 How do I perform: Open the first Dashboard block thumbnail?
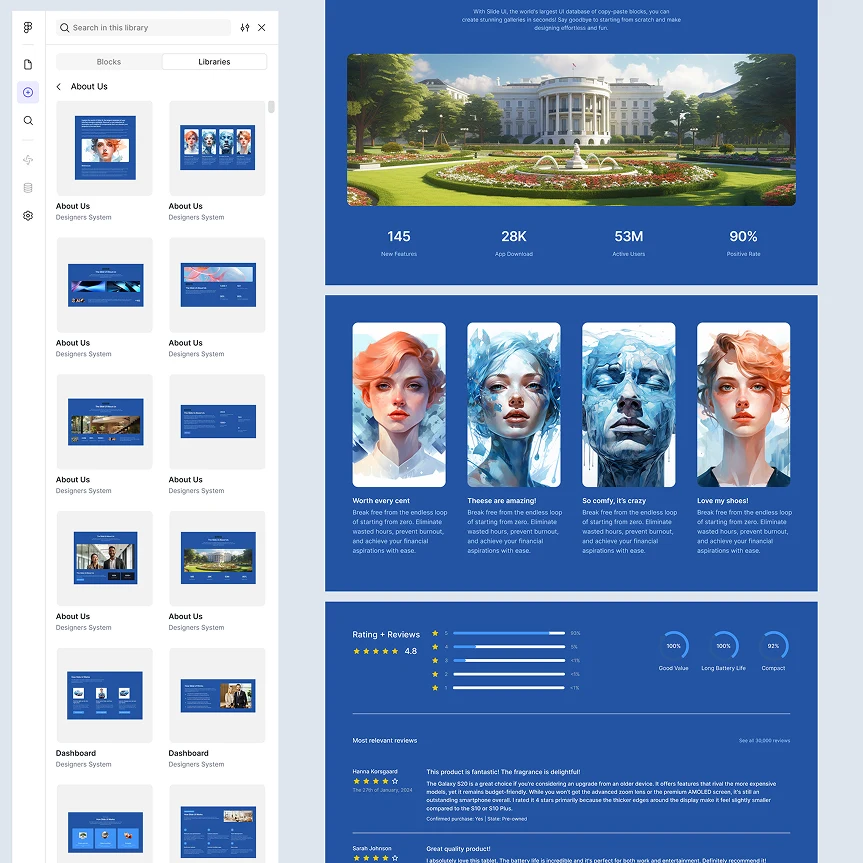pyautogui.click(x=104, y=695)
